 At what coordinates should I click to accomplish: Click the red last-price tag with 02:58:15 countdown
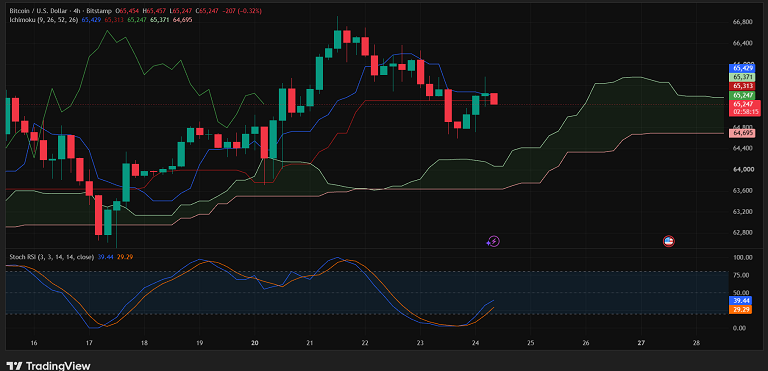tap(744, 108)
